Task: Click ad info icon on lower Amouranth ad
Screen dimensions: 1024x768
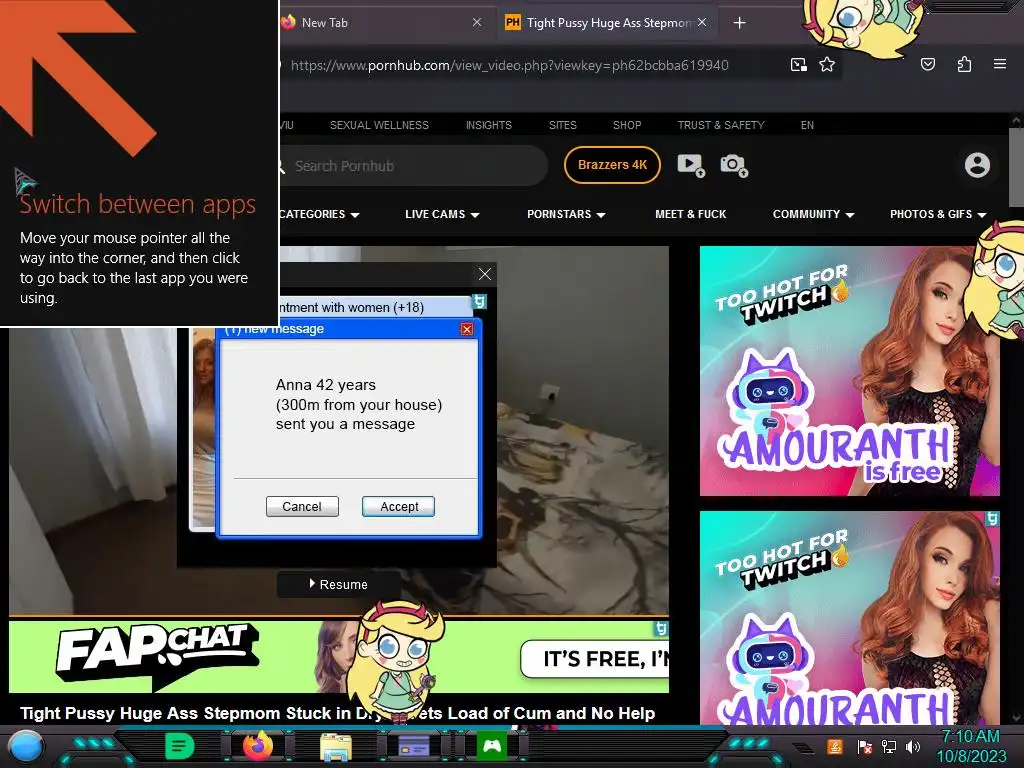Action: point(993,519)
